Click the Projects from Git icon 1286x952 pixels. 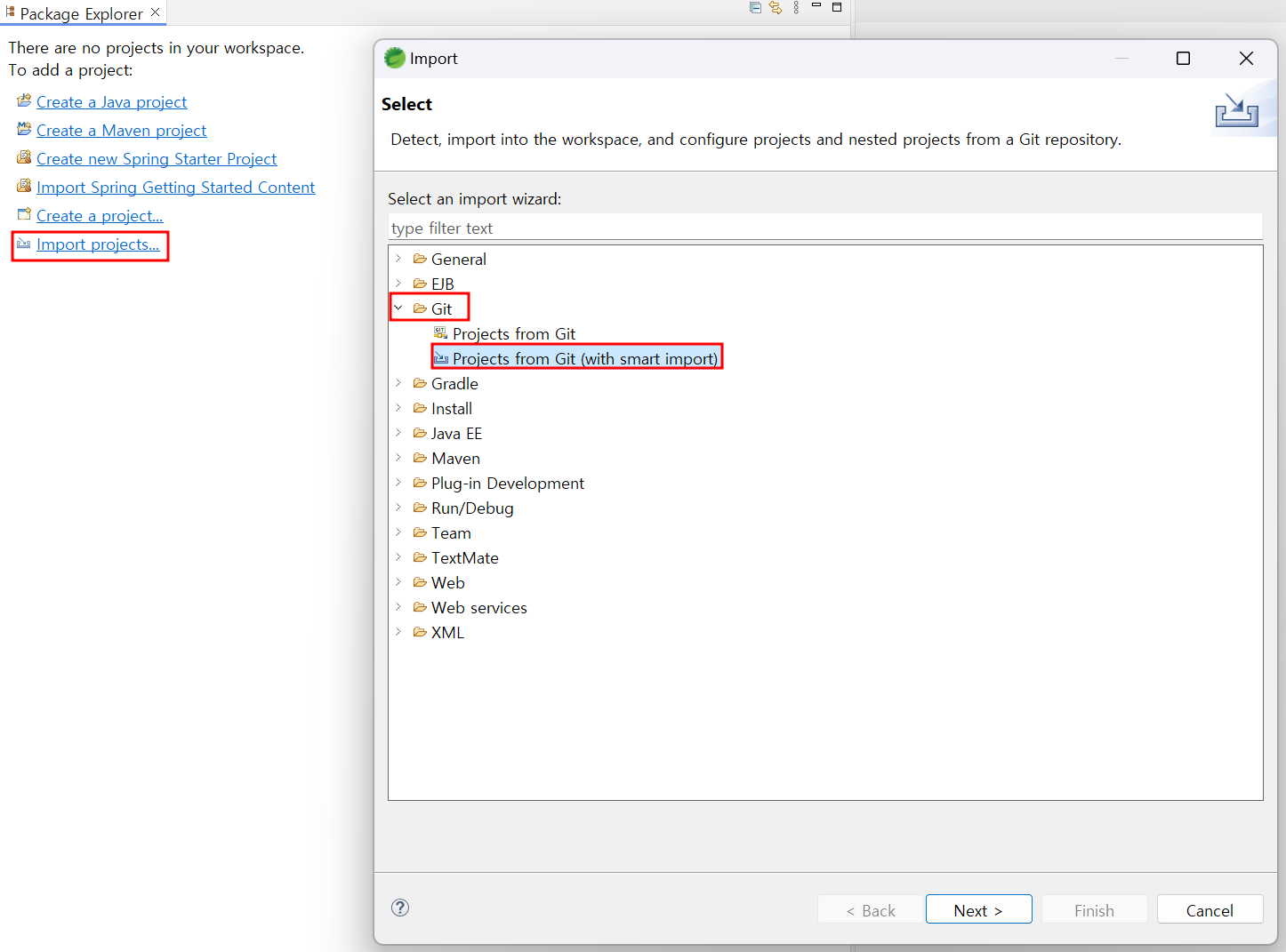pos(440,333)
